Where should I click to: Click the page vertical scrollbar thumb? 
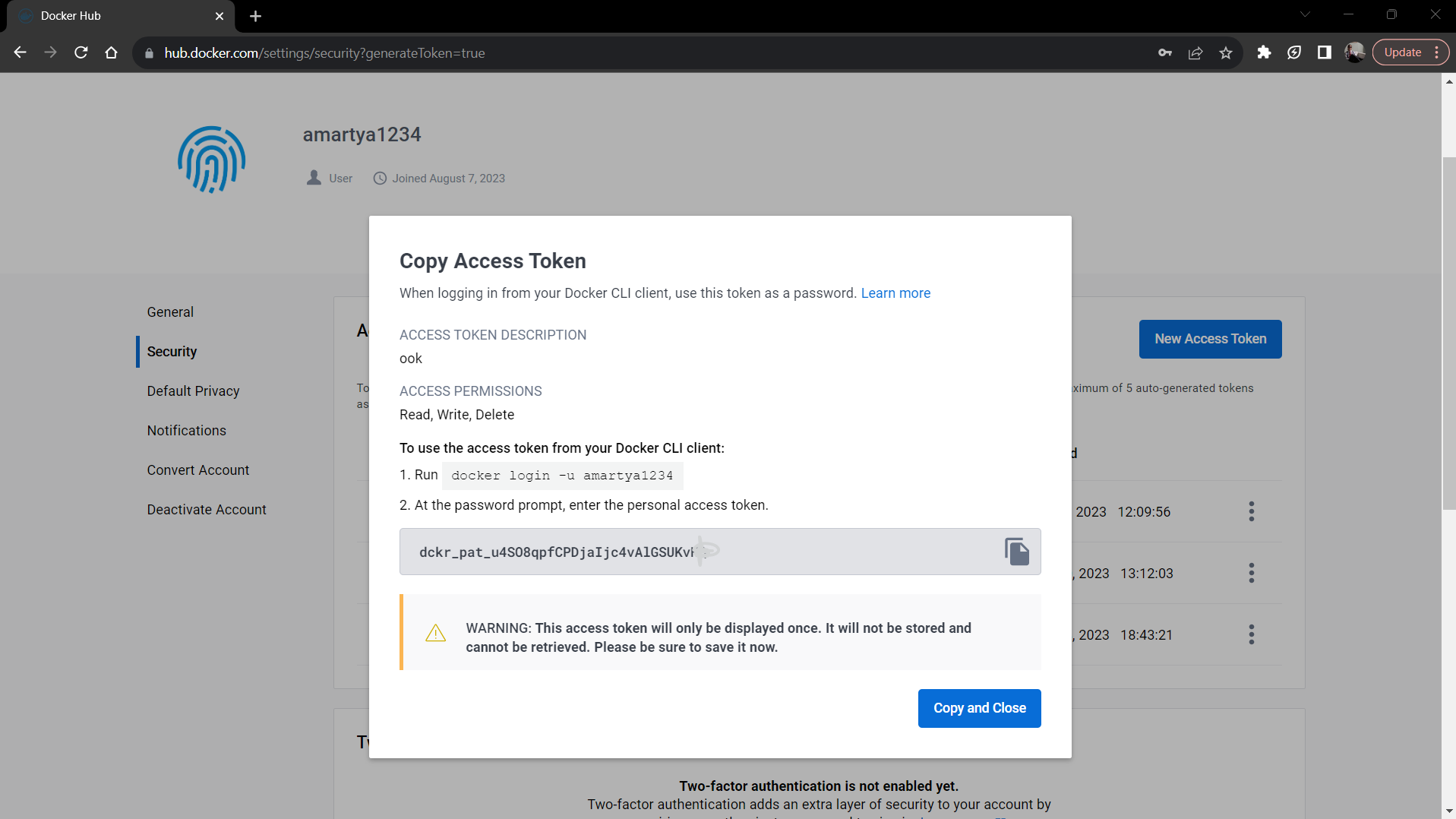(x=1449, y=333)
